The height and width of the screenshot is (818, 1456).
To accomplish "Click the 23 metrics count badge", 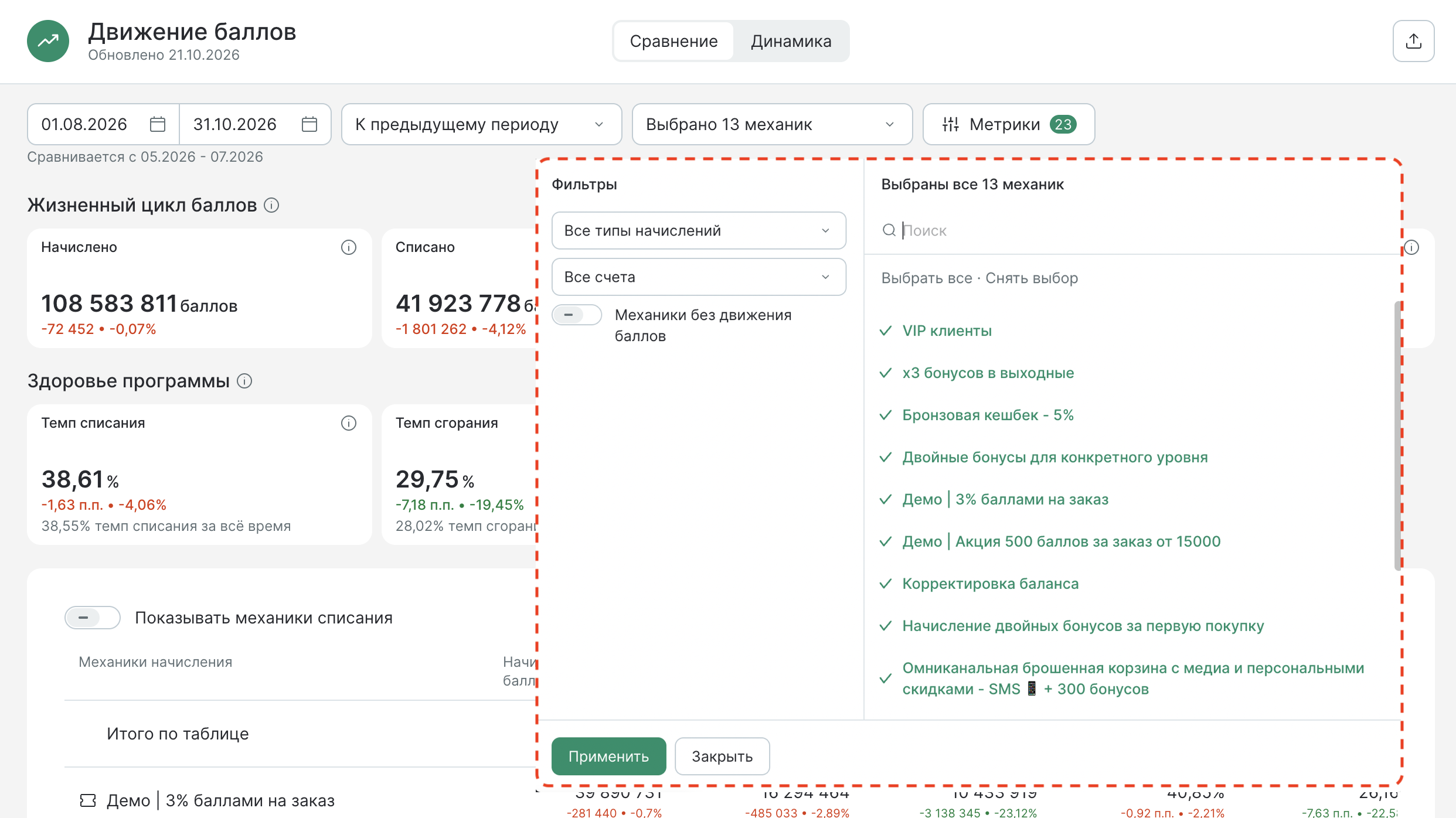I will [1063, 124].
